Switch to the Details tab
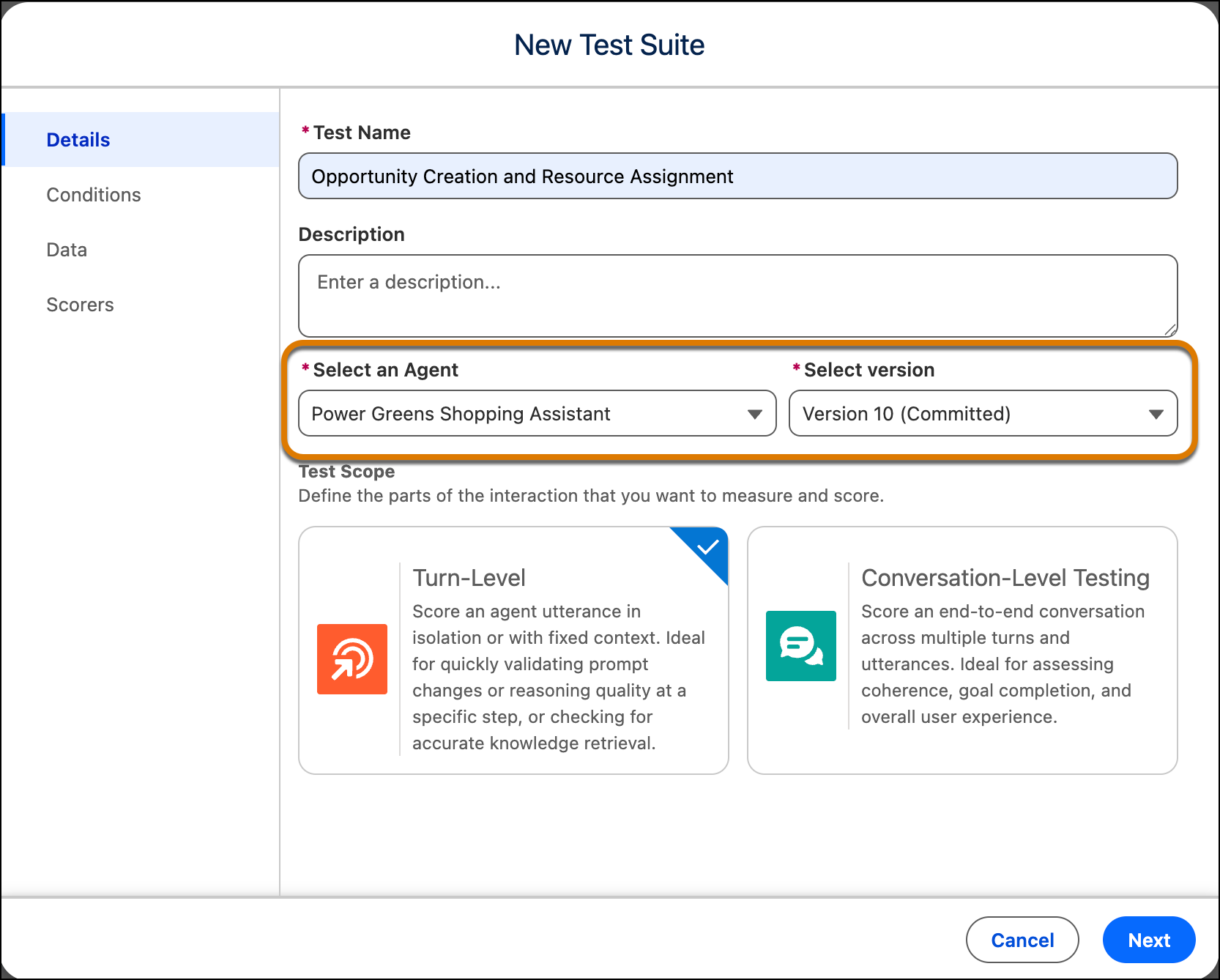 click(141, 140)
